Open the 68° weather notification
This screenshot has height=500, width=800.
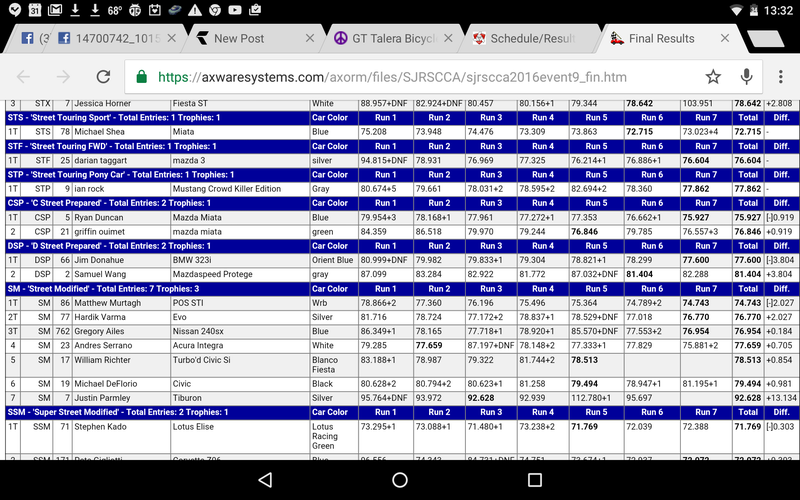coord(115,10)
